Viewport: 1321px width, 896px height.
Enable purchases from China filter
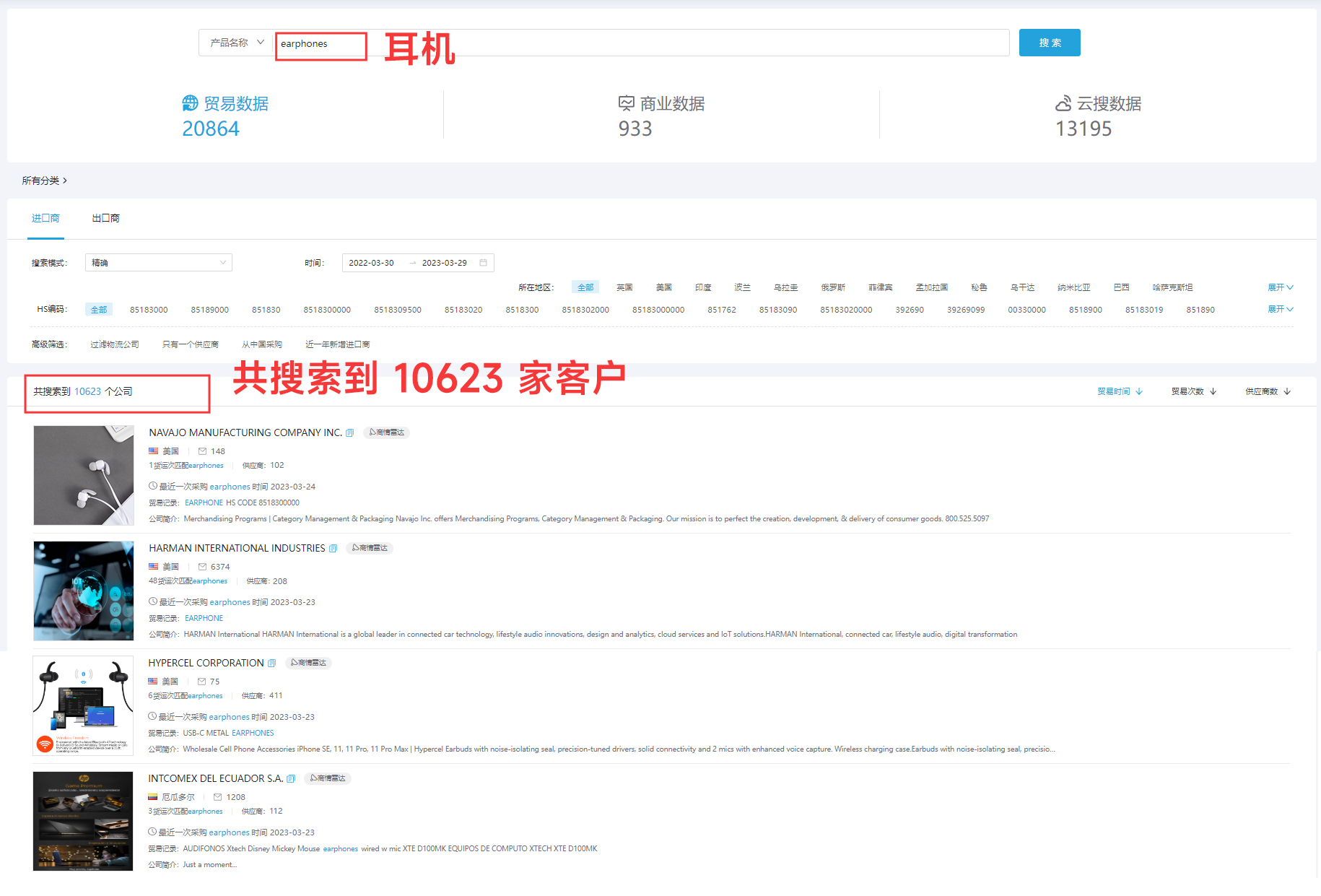pos(262,344)
